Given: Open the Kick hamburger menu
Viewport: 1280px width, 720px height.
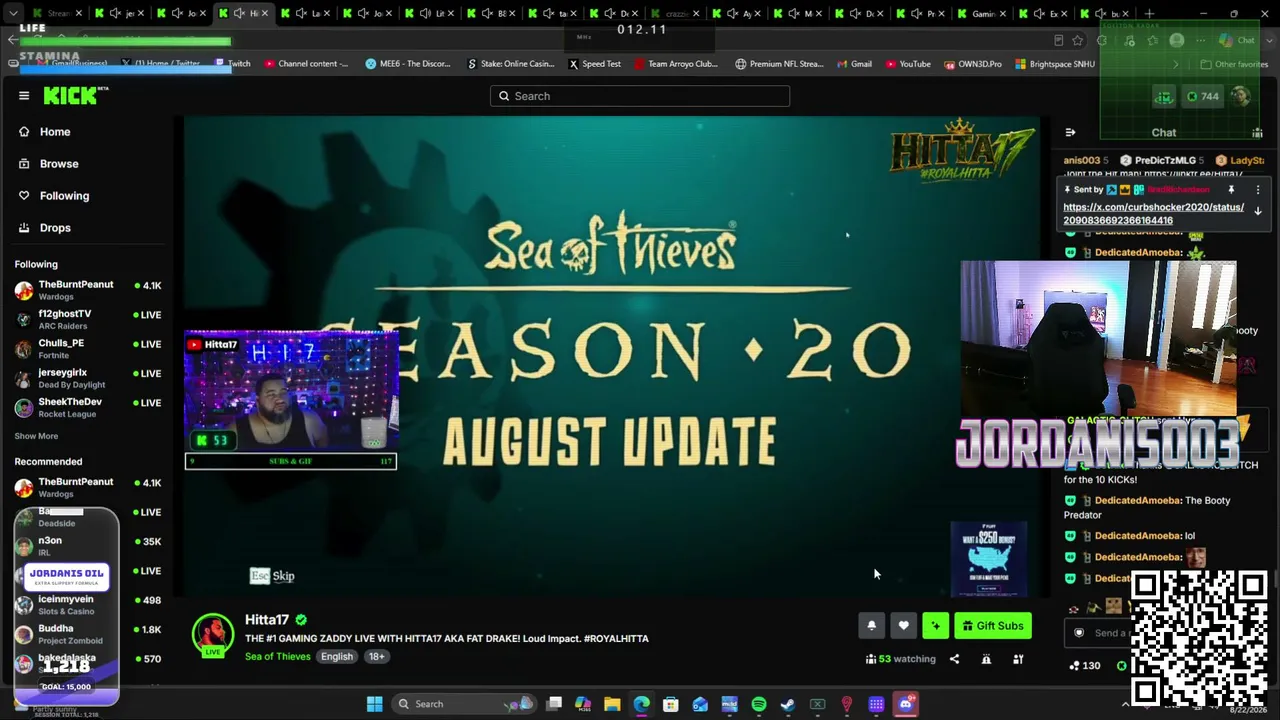Looking at the screenshot, I should [x=24, y=96].
